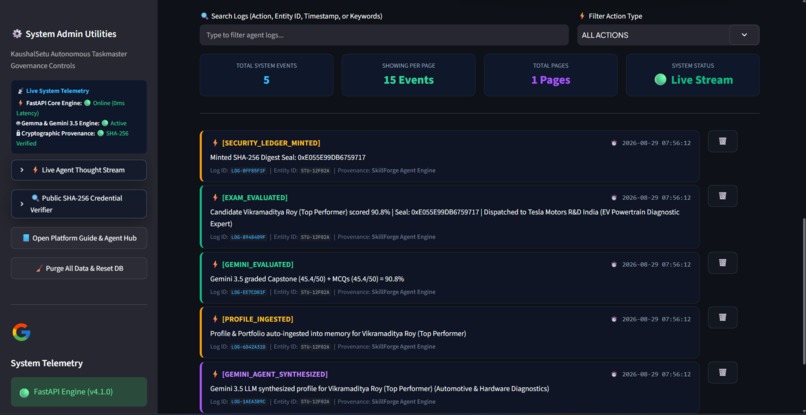Click the SHA-256 Verified status text
The image size is (806, 415).
[72, 138]
